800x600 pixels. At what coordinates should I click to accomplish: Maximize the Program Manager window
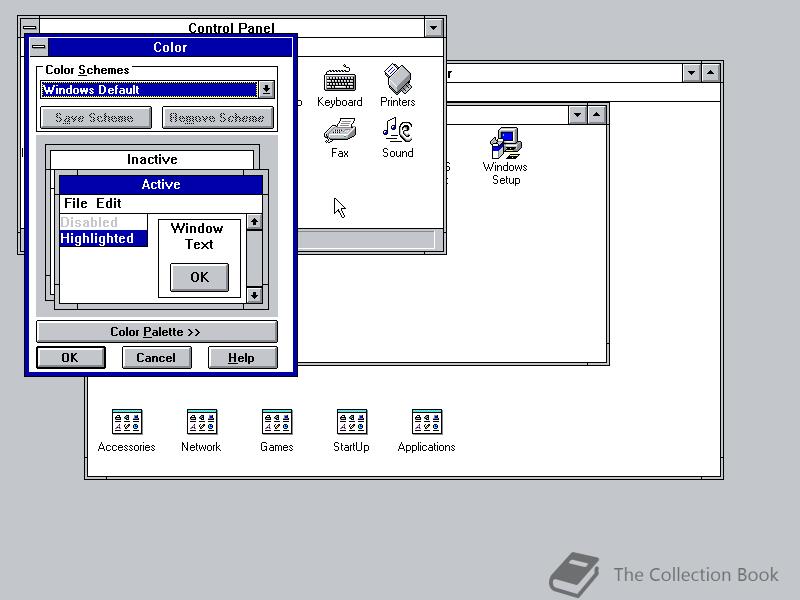point(711,72)
